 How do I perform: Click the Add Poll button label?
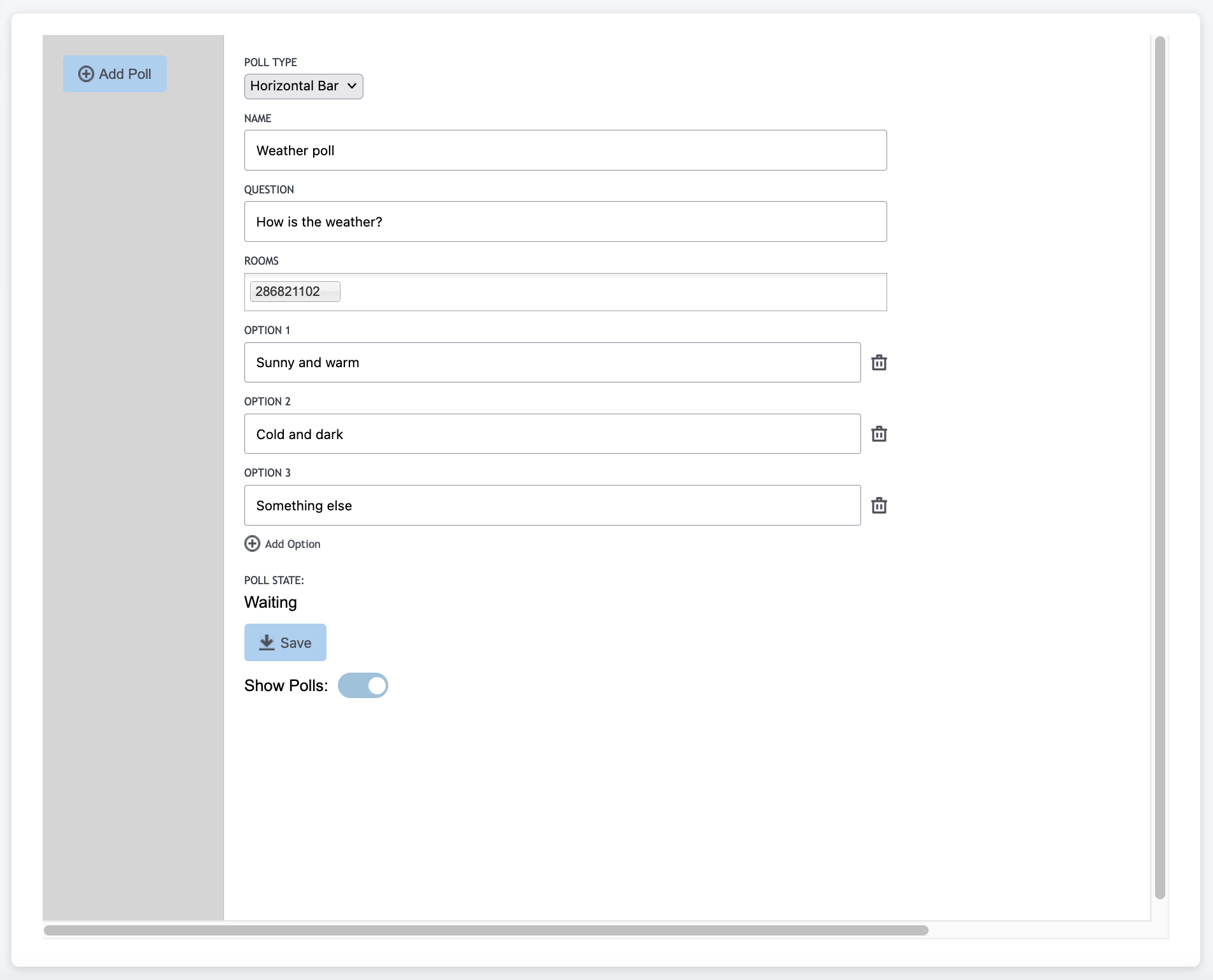click(125, 74)
